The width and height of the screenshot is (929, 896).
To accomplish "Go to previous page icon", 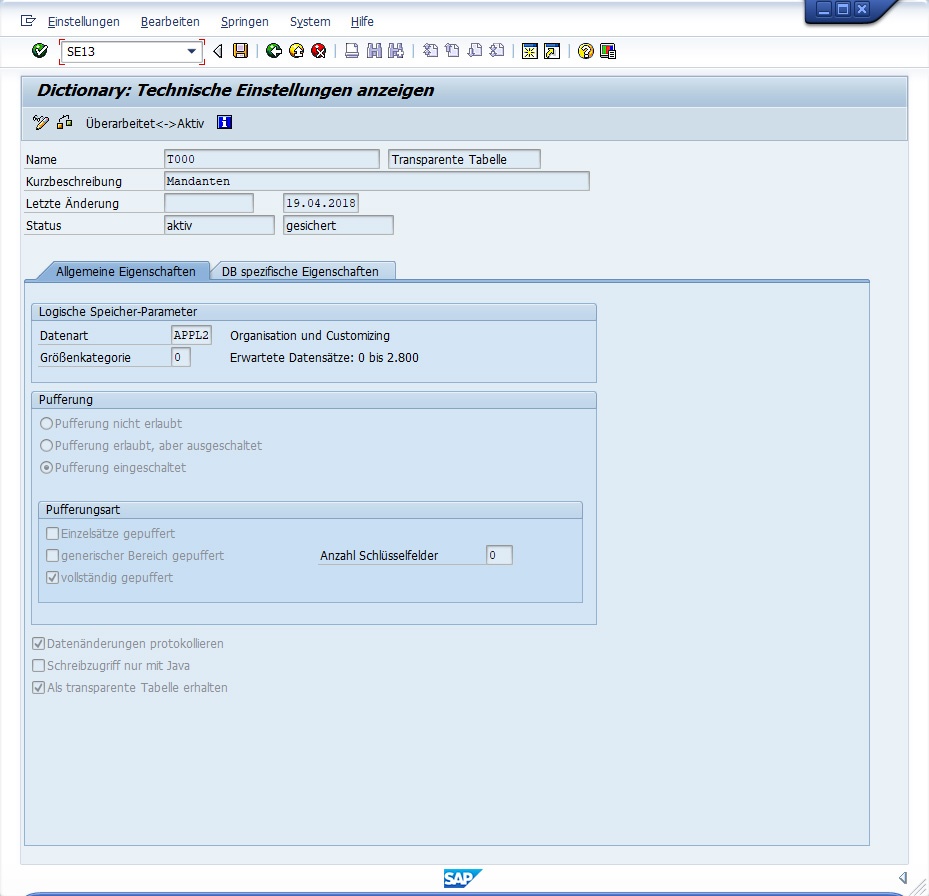I will click(453, 51).
